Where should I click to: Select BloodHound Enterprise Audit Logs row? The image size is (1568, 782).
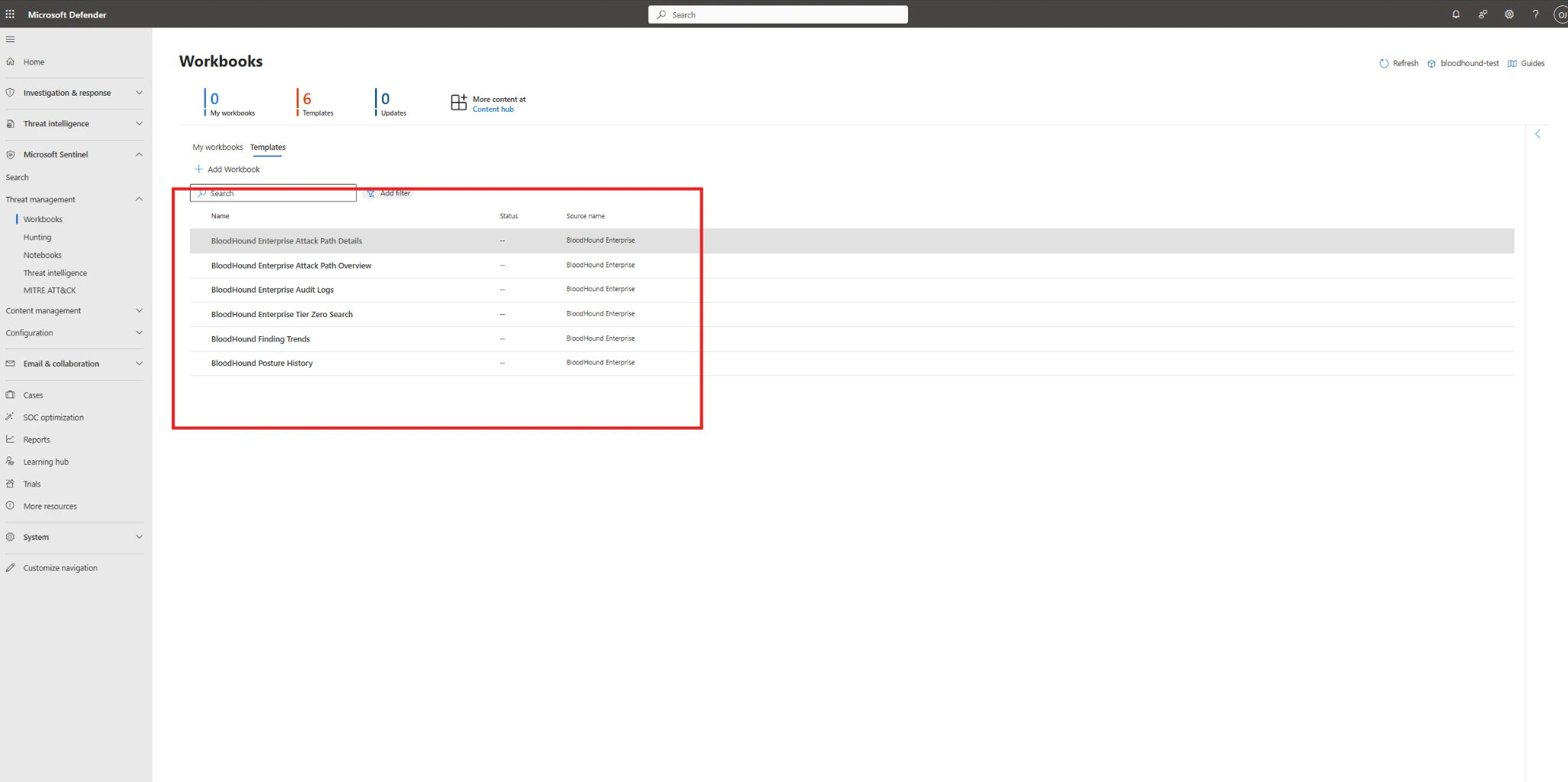[851, 290]
